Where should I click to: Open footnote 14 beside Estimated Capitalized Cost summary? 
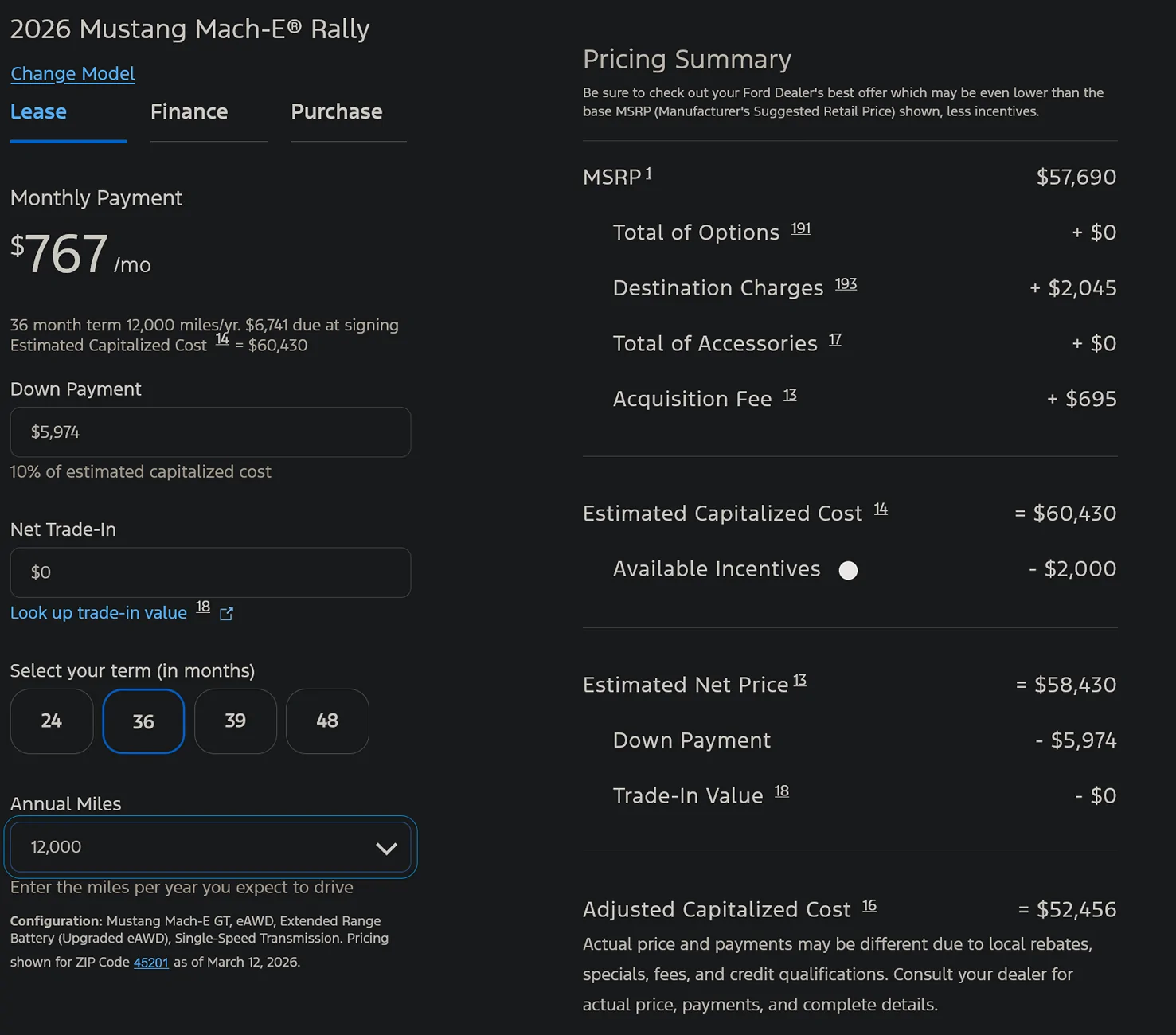click(x=881, y=509)
